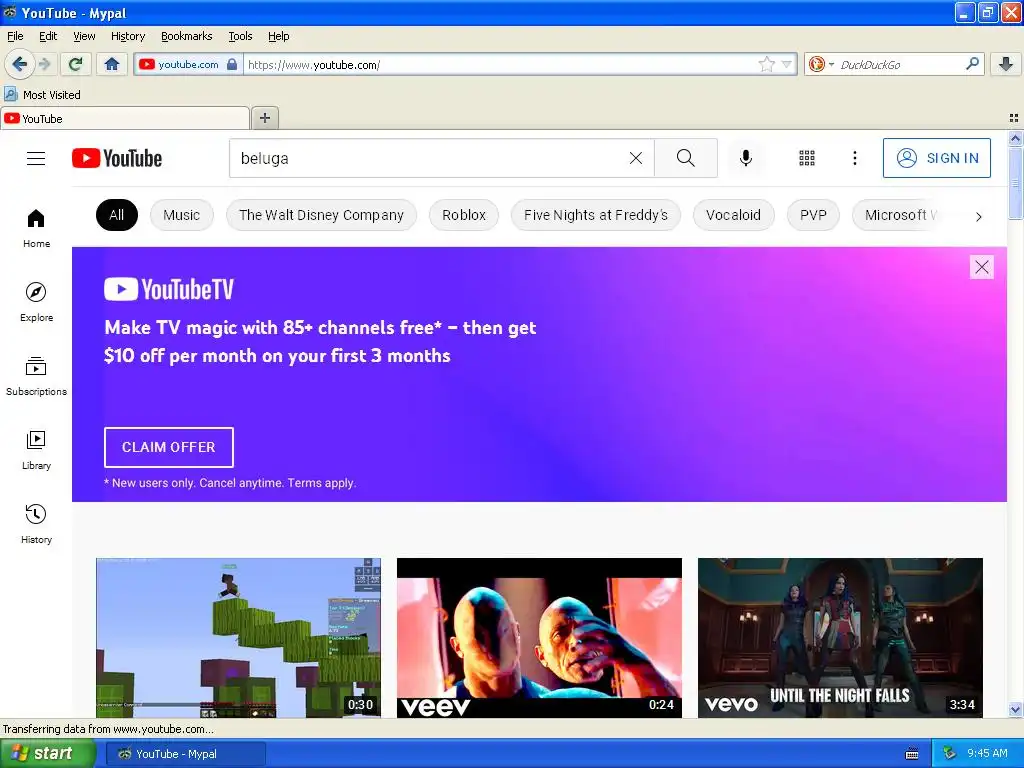Open the YouTube apps grid

pos(807,158)
